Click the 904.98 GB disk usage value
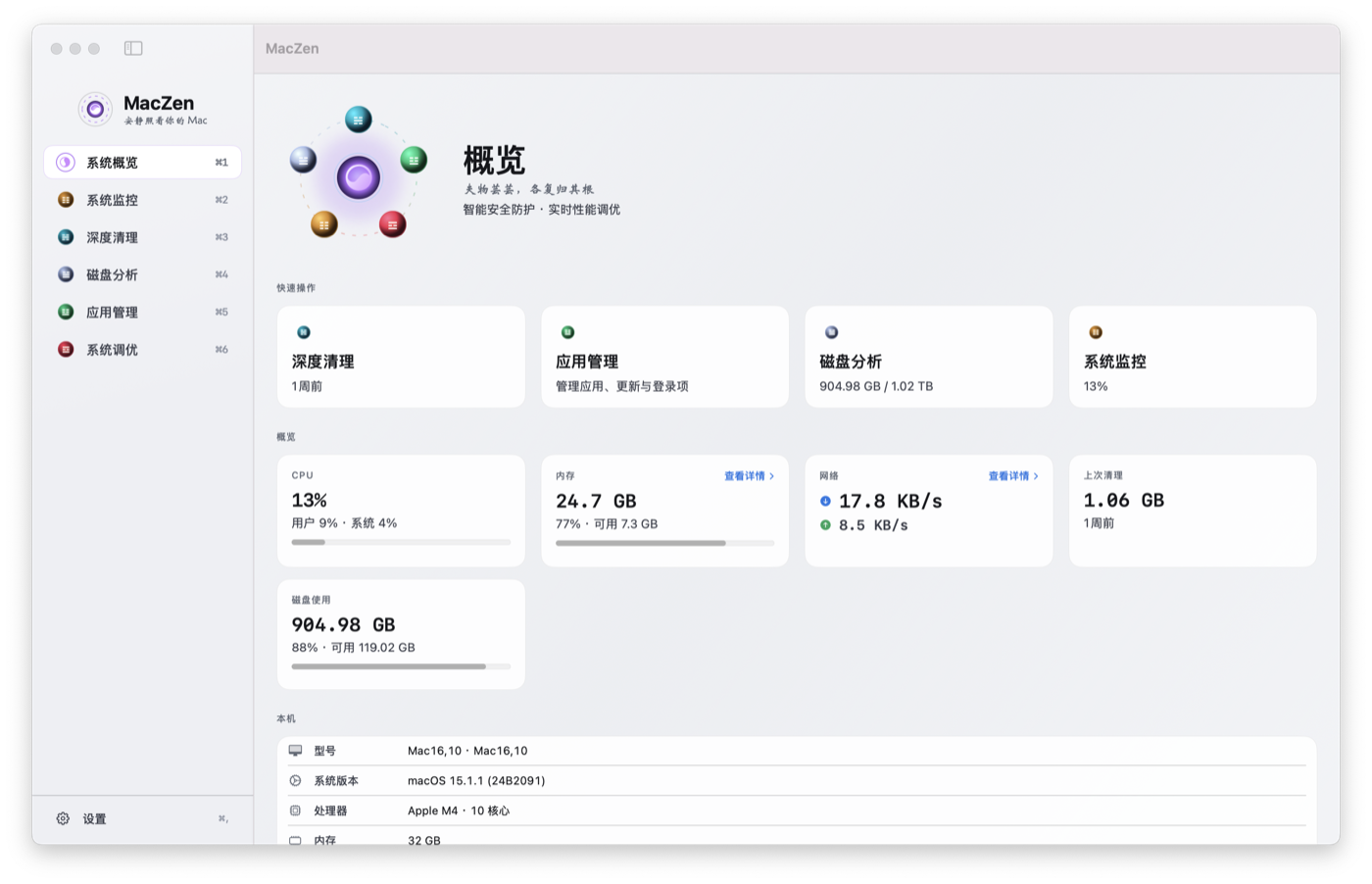The height and width of the screenshot is (884, 1372). [343, 624]
